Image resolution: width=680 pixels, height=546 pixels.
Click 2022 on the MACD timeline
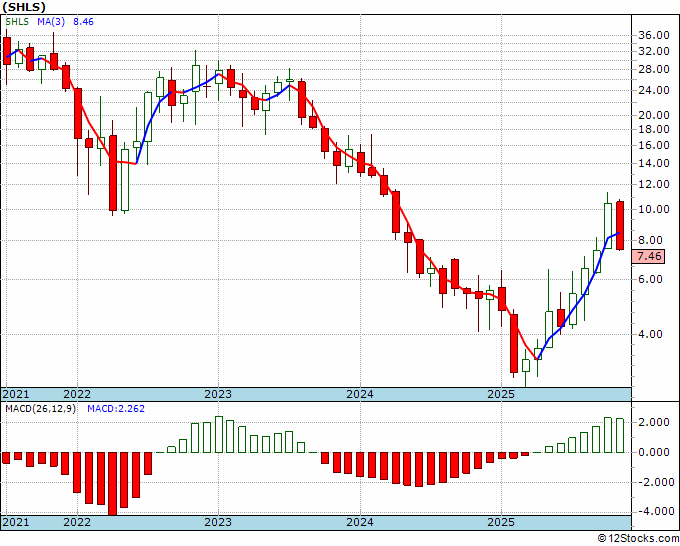pyautogui.click(x=77, y=522)
